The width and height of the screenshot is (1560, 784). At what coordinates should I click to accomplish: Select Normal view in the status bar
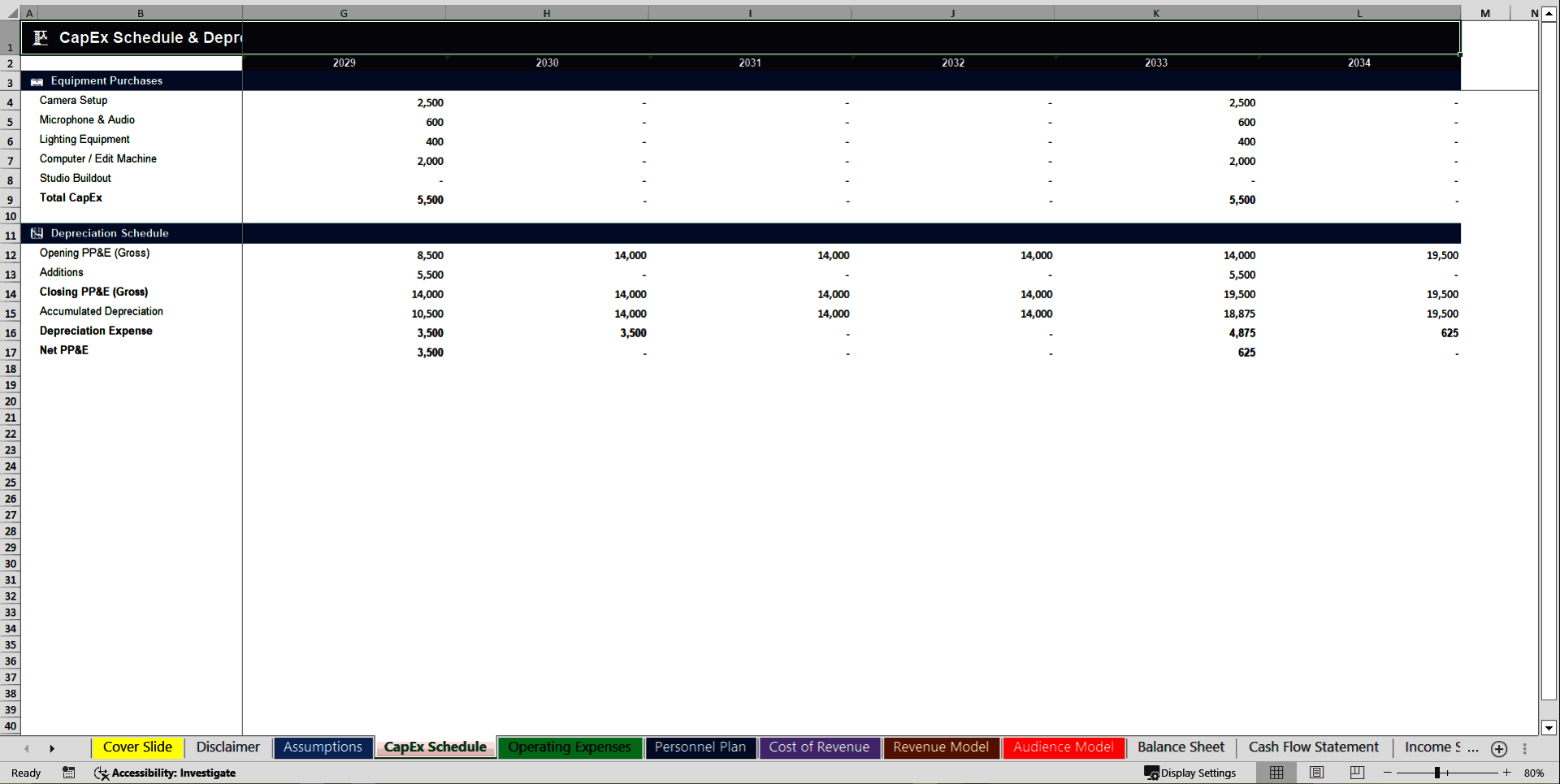point(1276,773)
